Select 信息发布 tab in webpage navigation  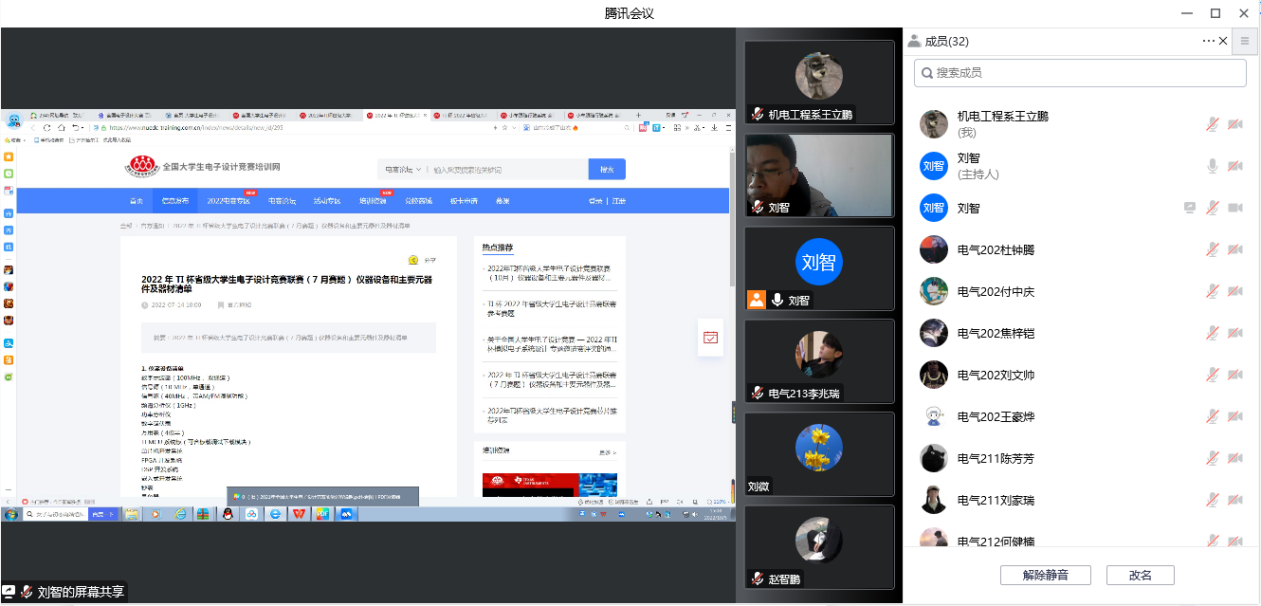pos(175,201)
